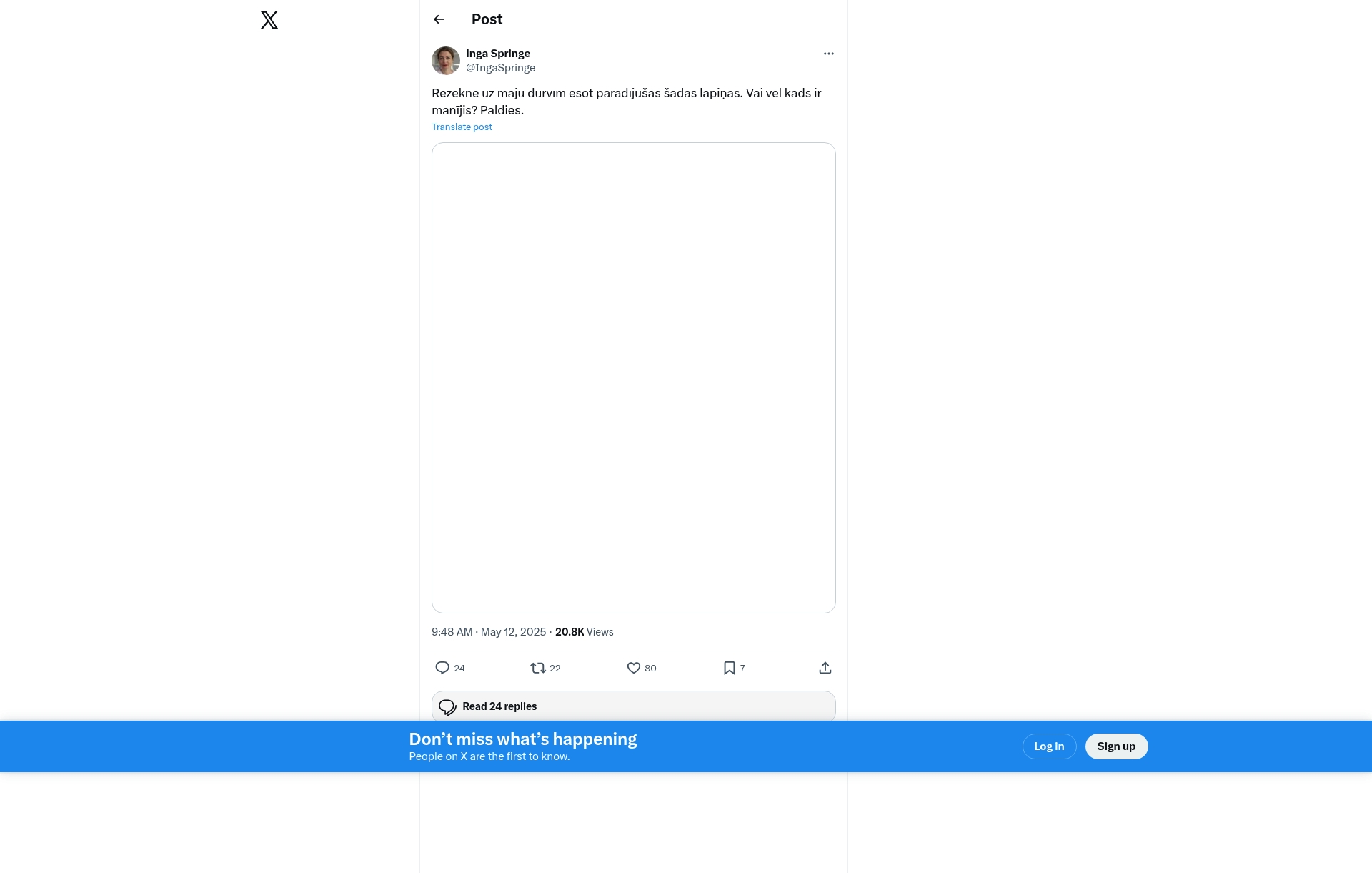Click Translate post link
This screenshot has width=1372, height=873.
462,127
